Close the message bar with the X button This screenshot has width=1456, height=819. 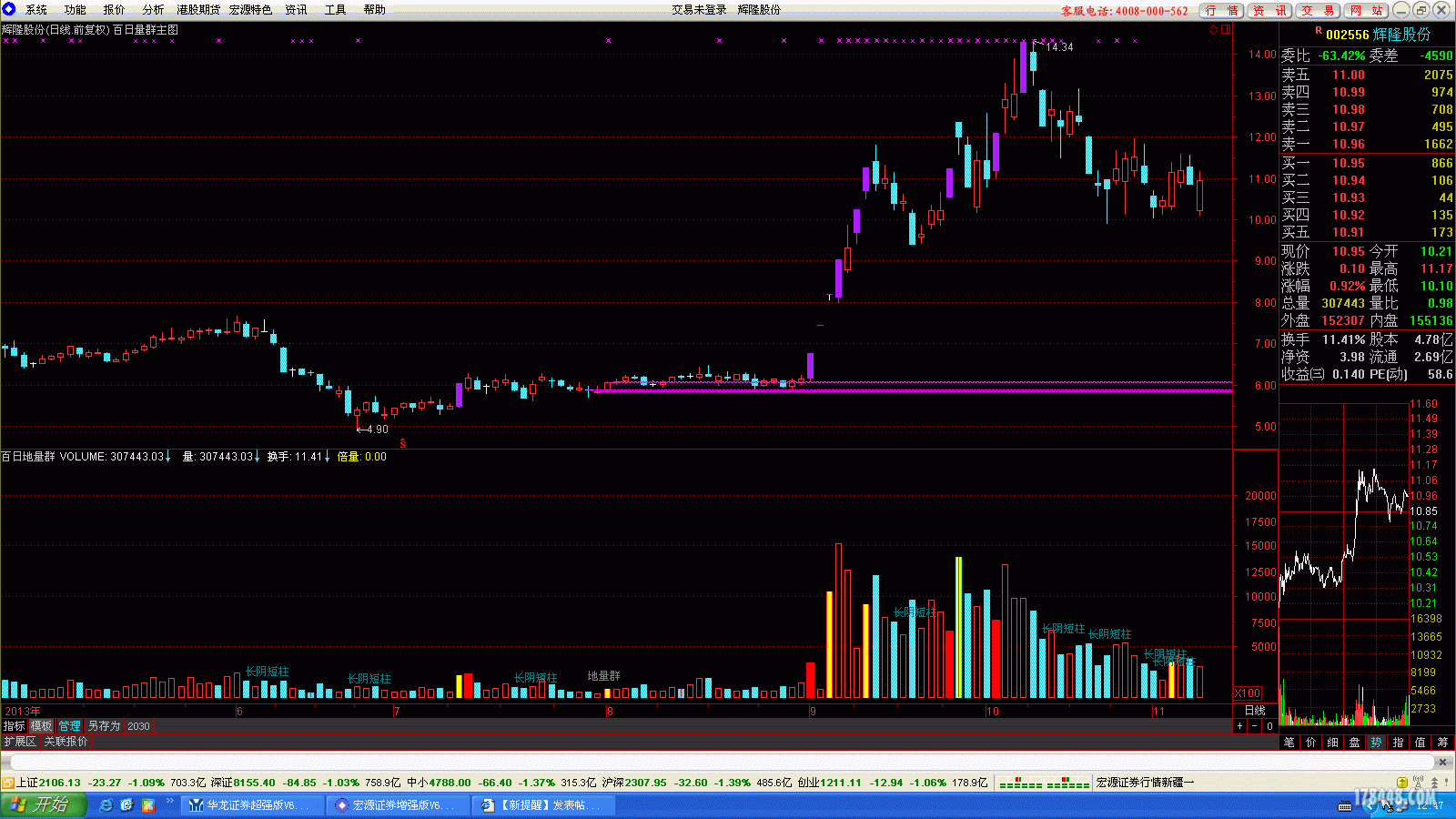pyautogui.click(x=1442, y=762)
